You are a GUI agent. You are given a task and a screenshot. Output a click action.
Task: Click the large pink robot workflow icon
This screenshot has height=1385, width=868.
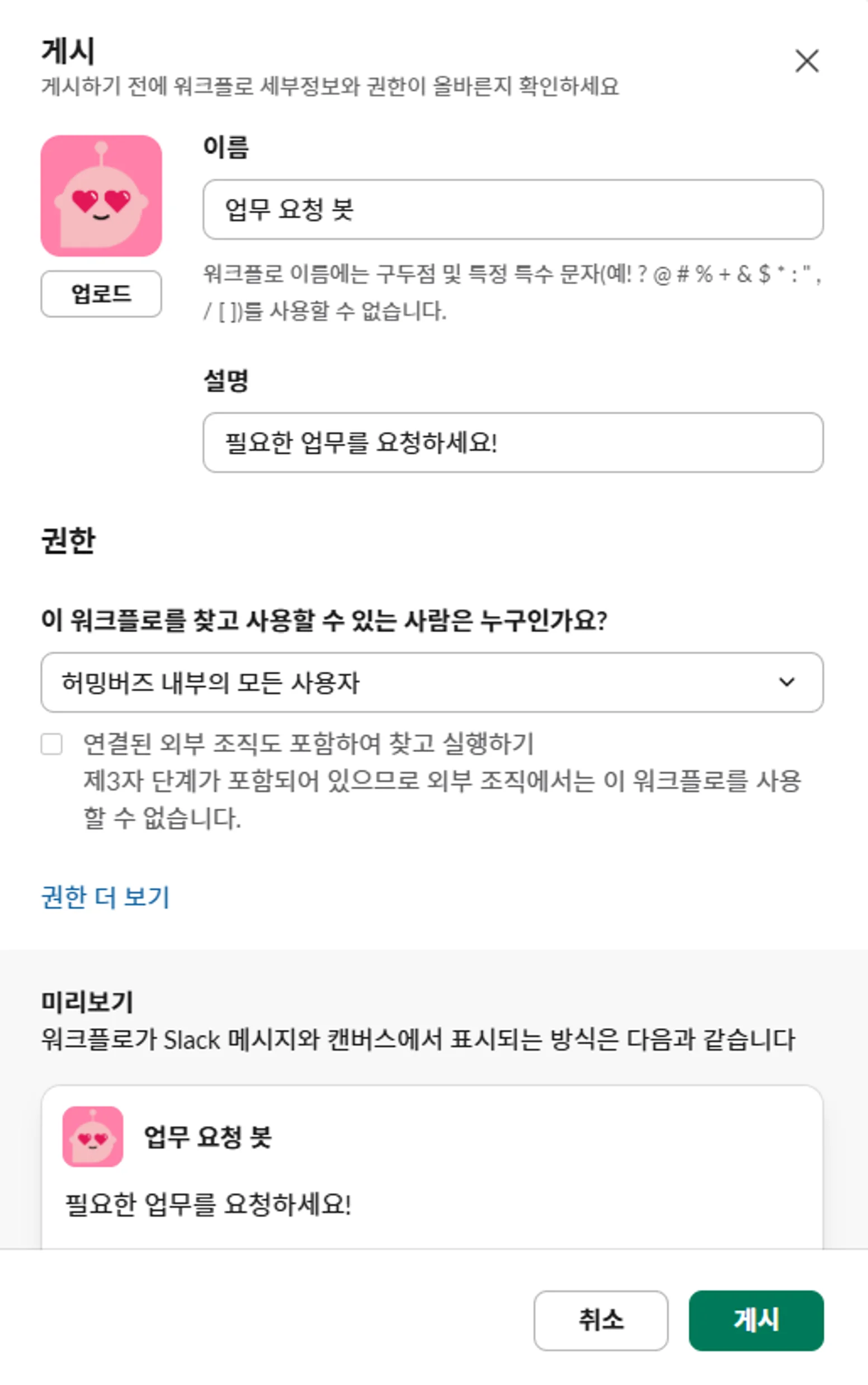tap(101, 196)
